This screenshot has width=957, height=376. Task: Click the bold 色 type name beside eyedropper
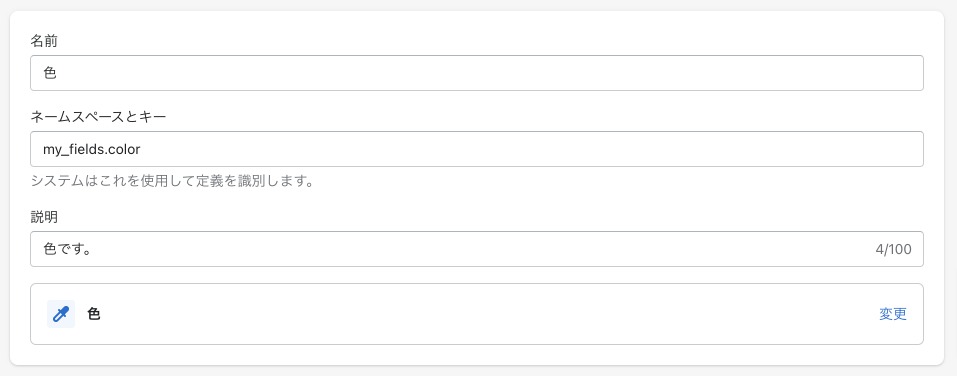pos(93,314)
